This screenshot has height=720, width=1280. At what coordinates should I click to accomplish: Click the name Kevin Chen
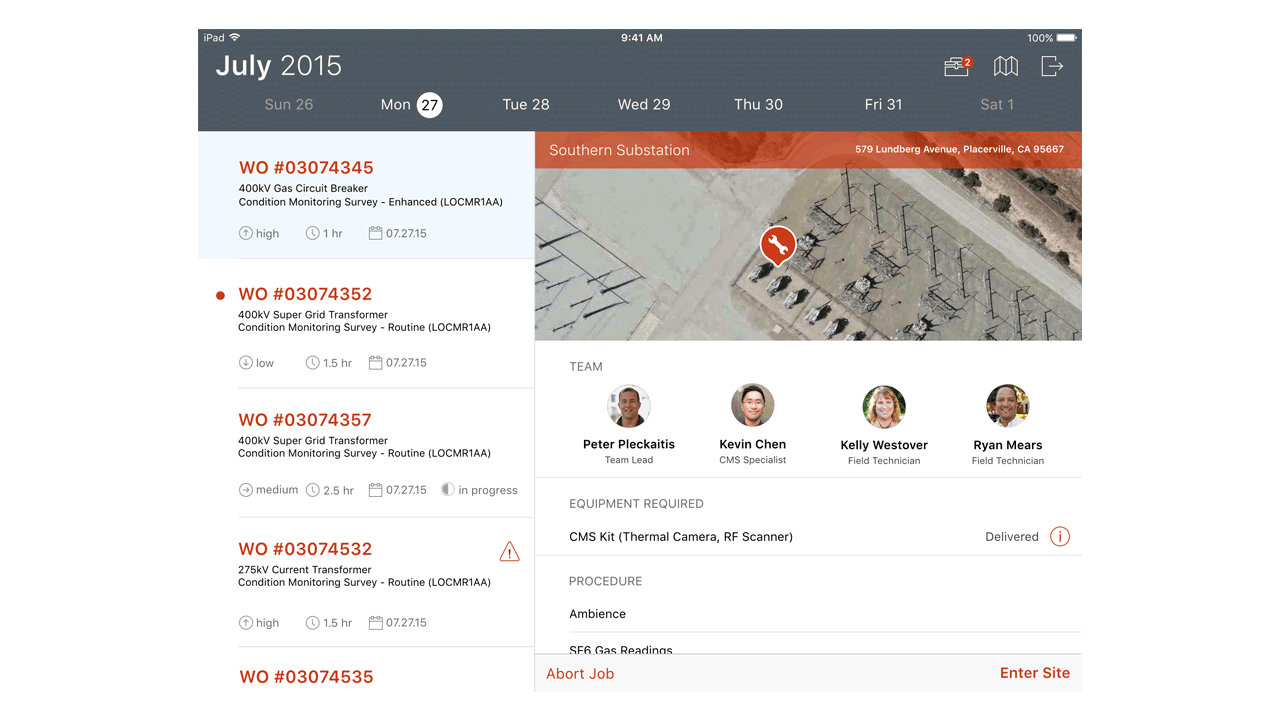(x=752, y=444)
